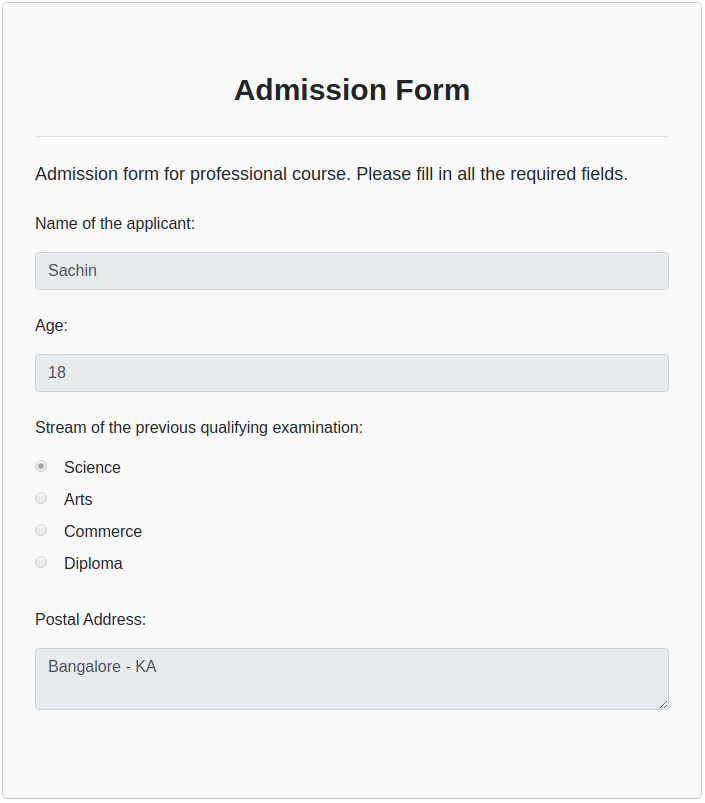The width and height of the screenshot is (705, 803).
Task: Click the 'Admission Form' heading
Action: click(x=352, y=90)
